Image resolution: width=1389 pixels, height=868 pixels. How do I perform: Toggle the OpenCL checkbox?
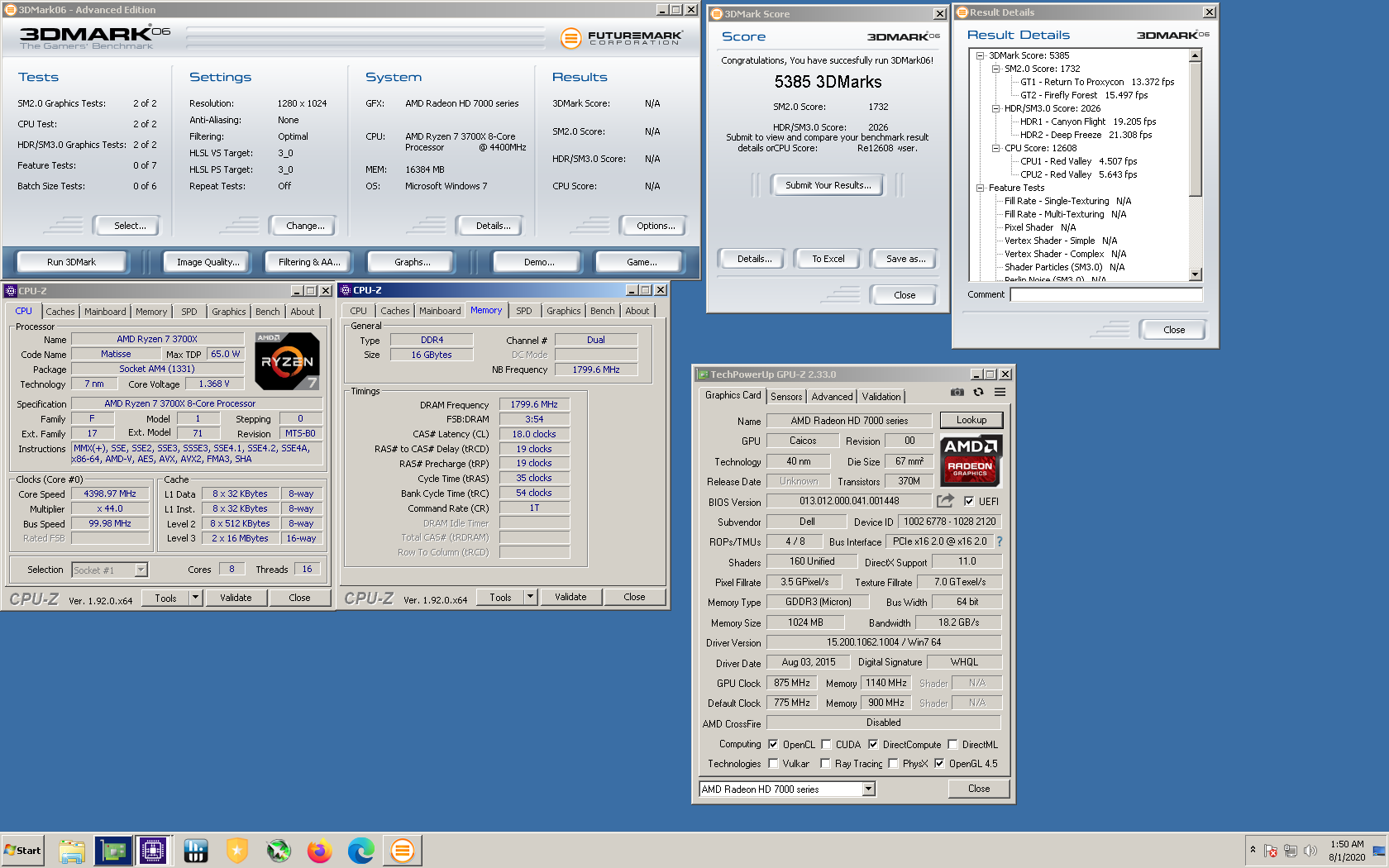point(773,744)
